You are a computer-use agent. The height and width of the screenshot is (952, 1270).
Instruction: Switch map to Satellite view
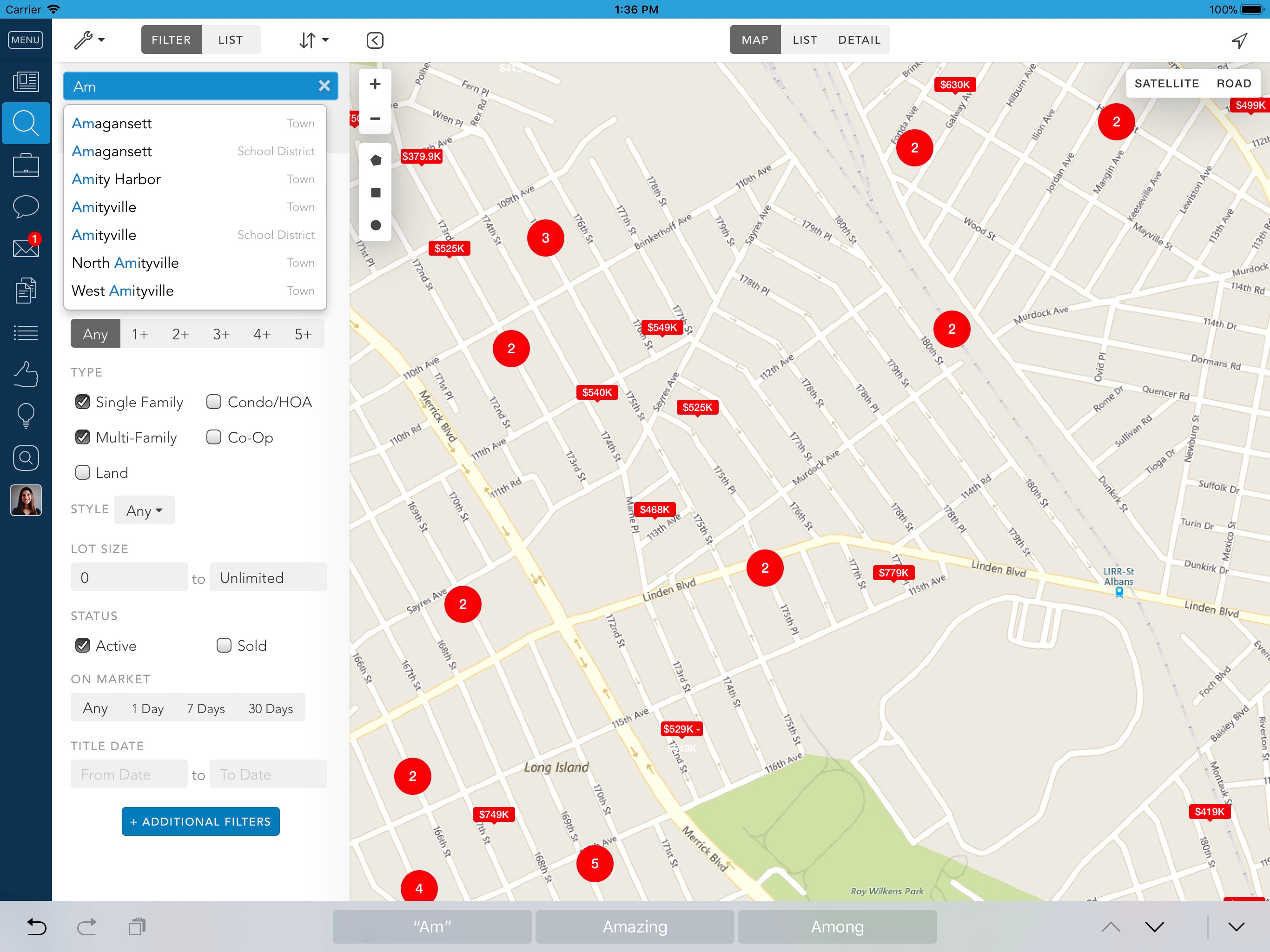pos(1166,83)
